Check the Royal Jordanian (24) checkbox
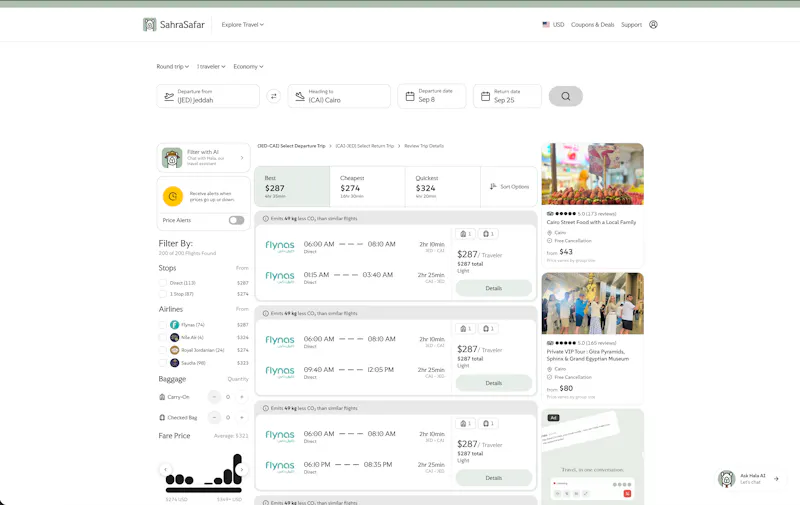The width and height of the screenshot is (800, 505). click(163, 350)
